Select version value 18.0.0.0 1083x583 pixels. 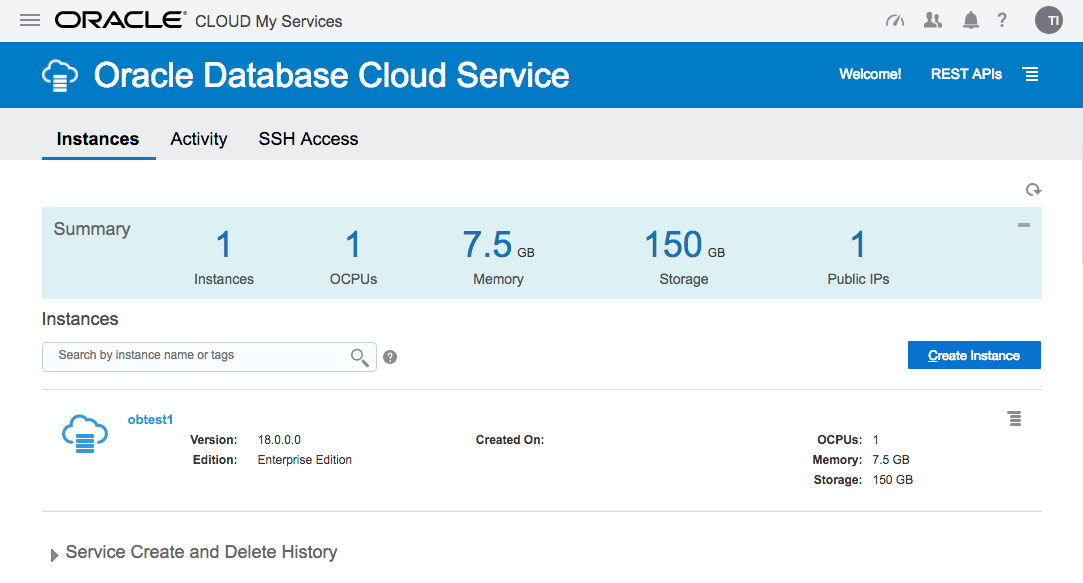pyautogui.click(x=279, y=440)
